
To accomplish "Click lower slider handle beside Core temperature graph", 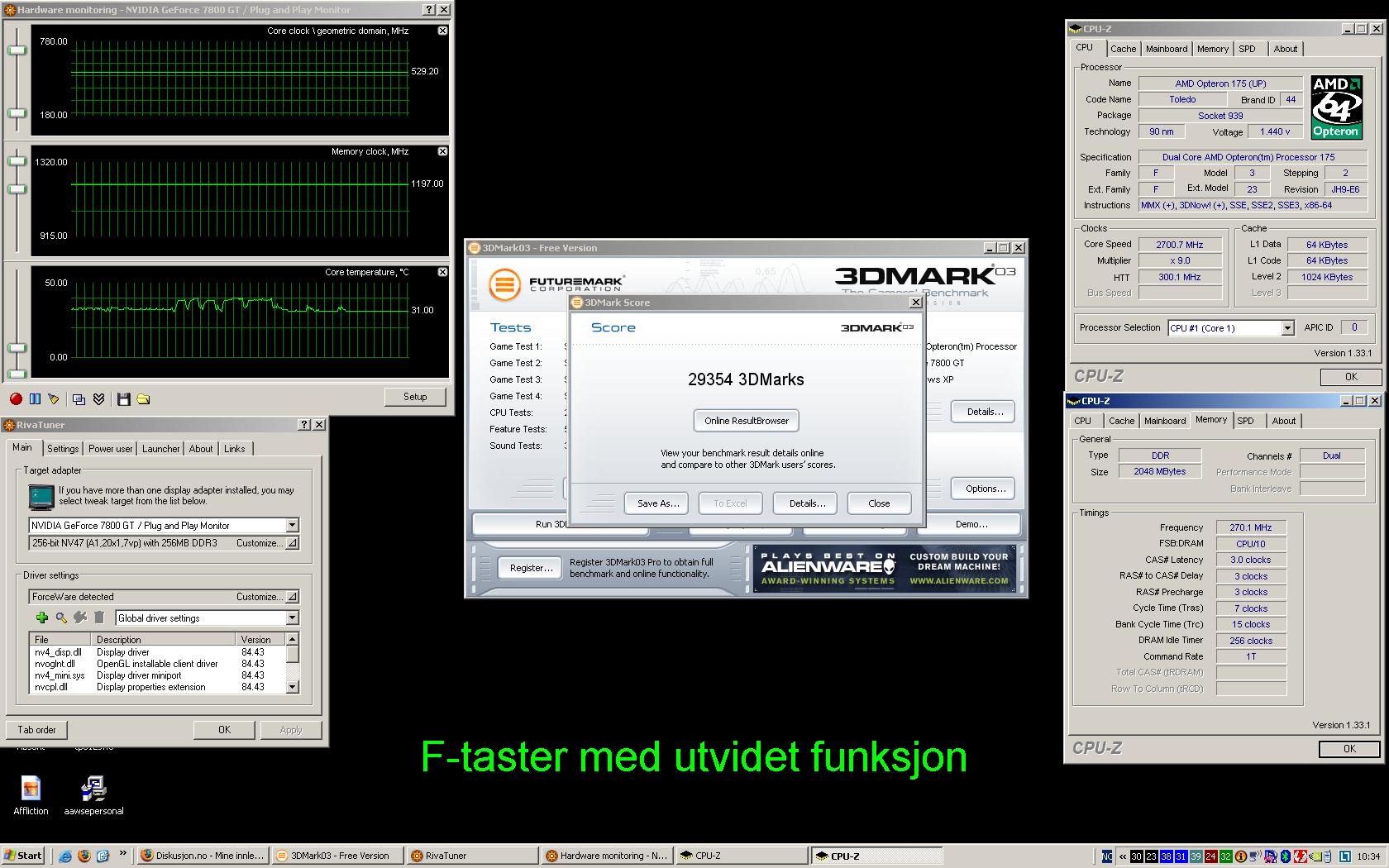I will click(x=17, y=373).
